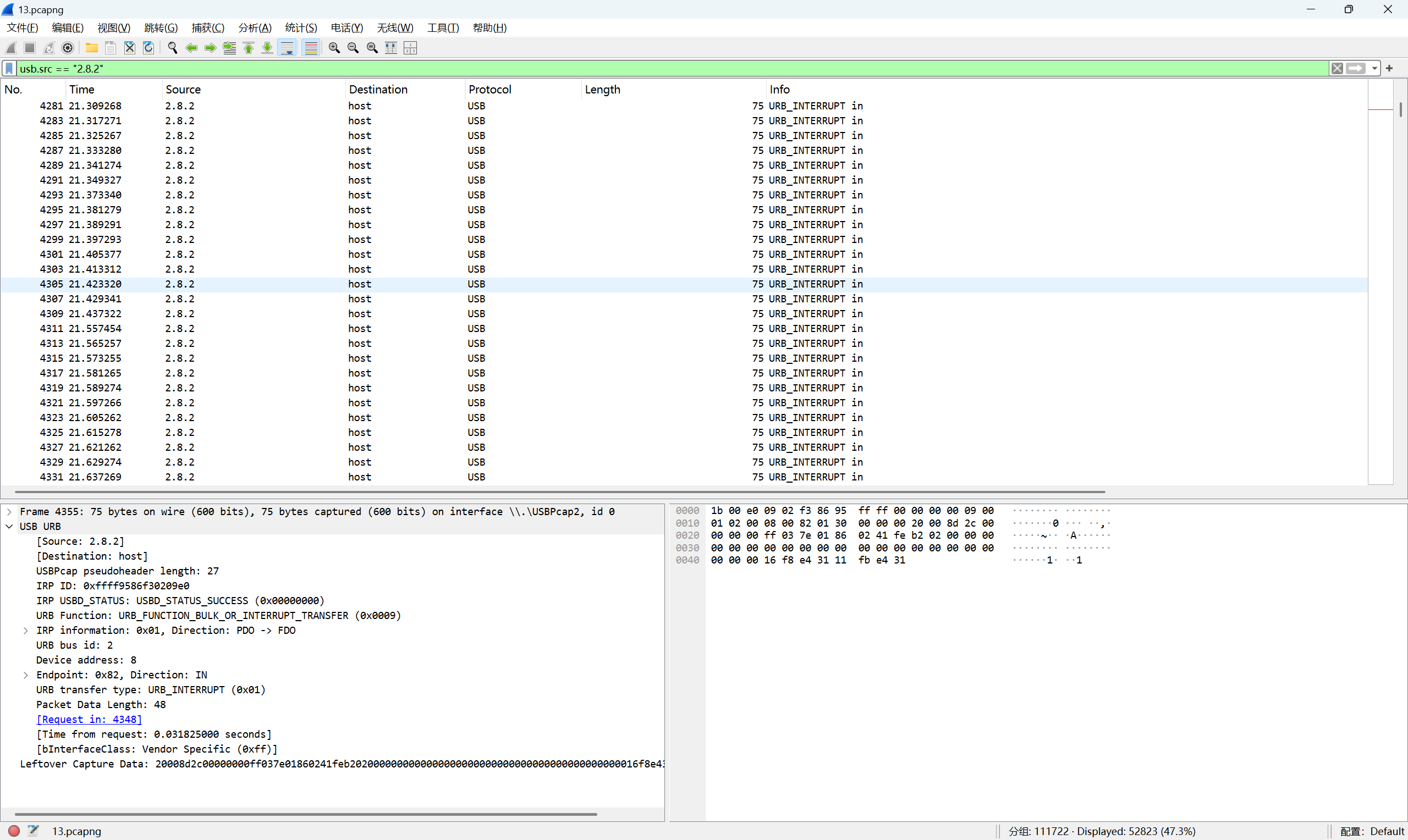
Task: Sort by the Destination column header
Action: (405, 90)
